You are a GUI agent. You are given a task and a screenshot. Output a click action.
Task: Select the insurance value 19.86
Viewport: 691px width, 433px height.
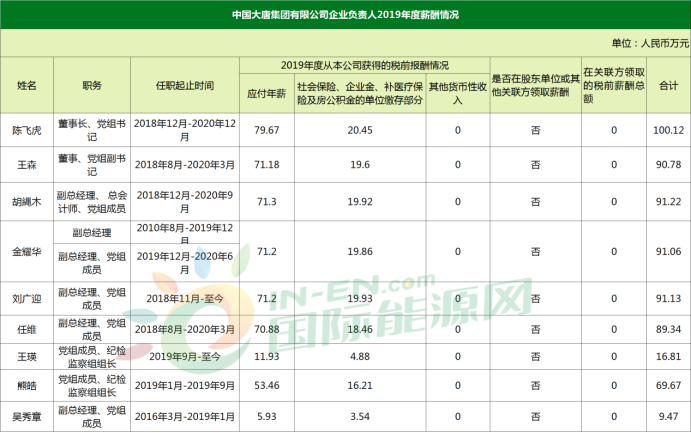click(x=360, y=252)
